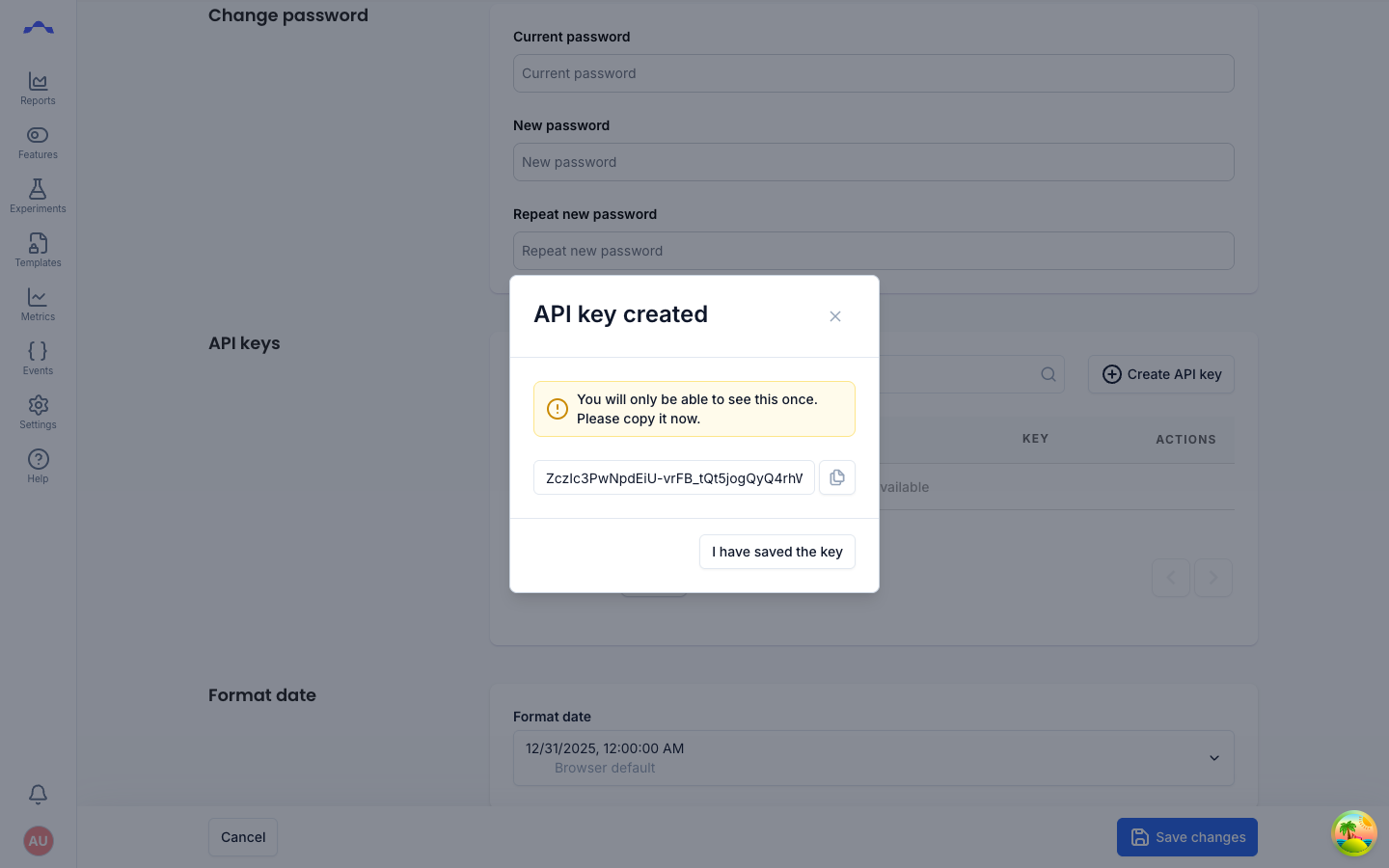Focus the Repeat new password field
1389x868 pixels.
click(x=874, y=251)
